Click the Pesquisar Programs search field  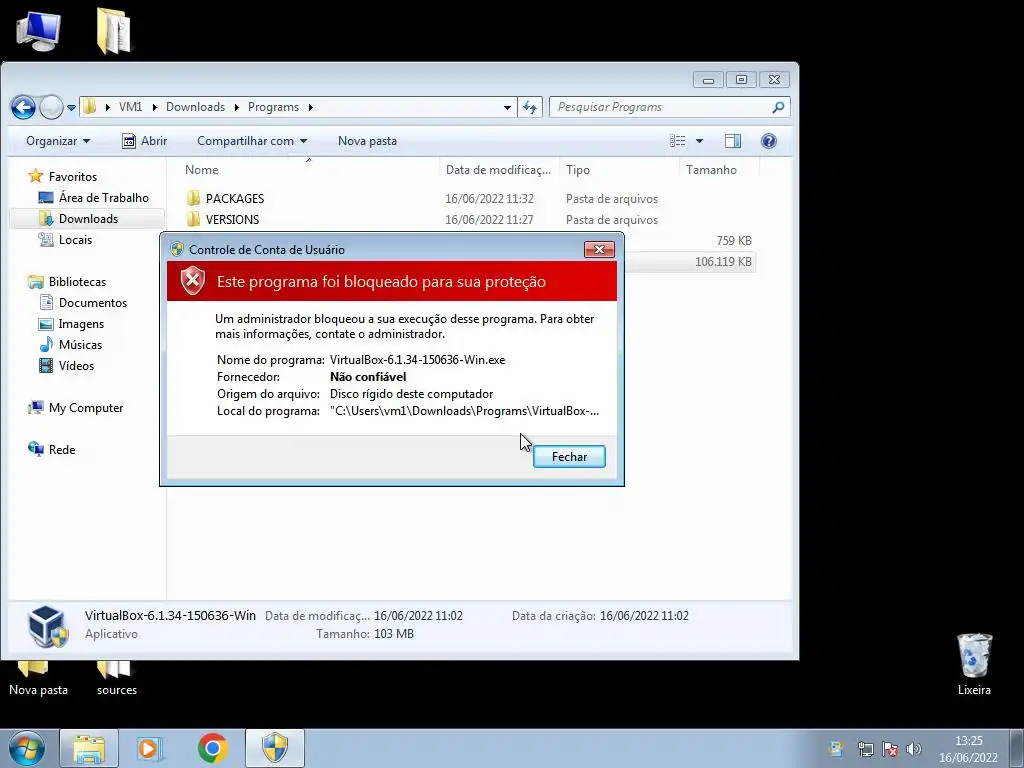pos(661,107)
